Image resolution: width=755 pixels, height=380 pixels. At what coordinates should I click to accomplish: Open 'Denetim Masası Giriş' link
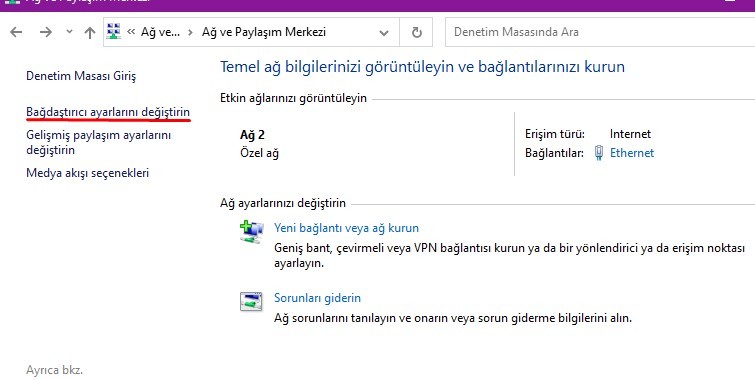pyautogui.click(x=81, y=76)
